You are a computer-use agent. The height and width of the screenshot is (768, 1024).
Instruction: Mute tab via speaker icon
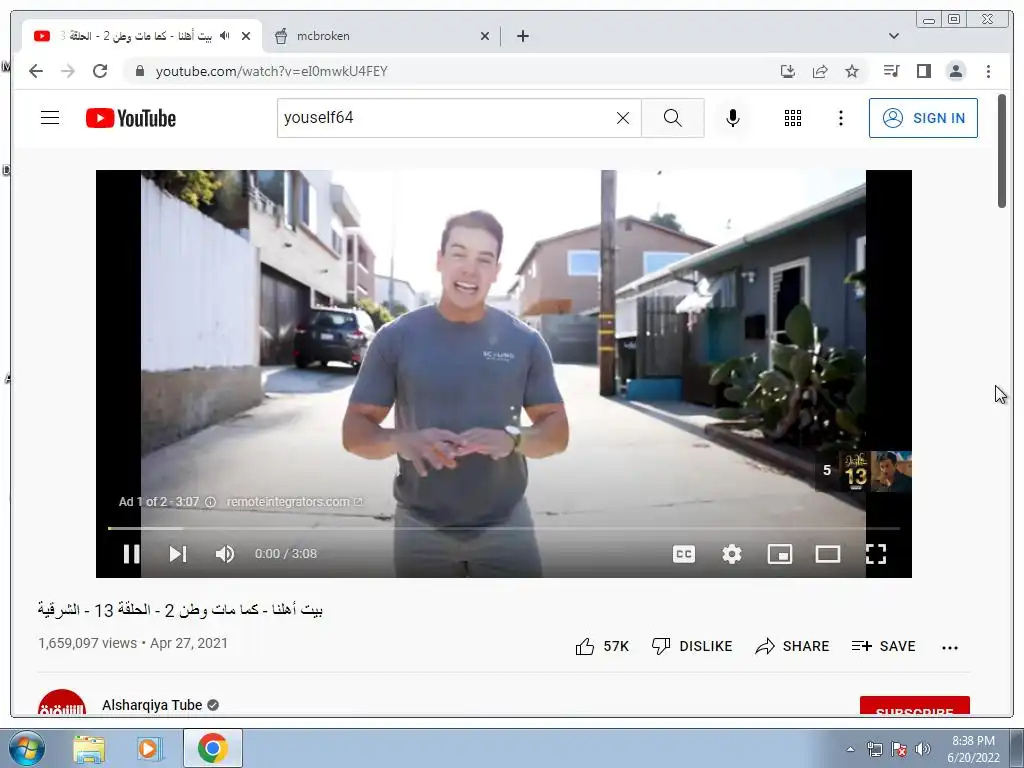[x=225, y=35]
